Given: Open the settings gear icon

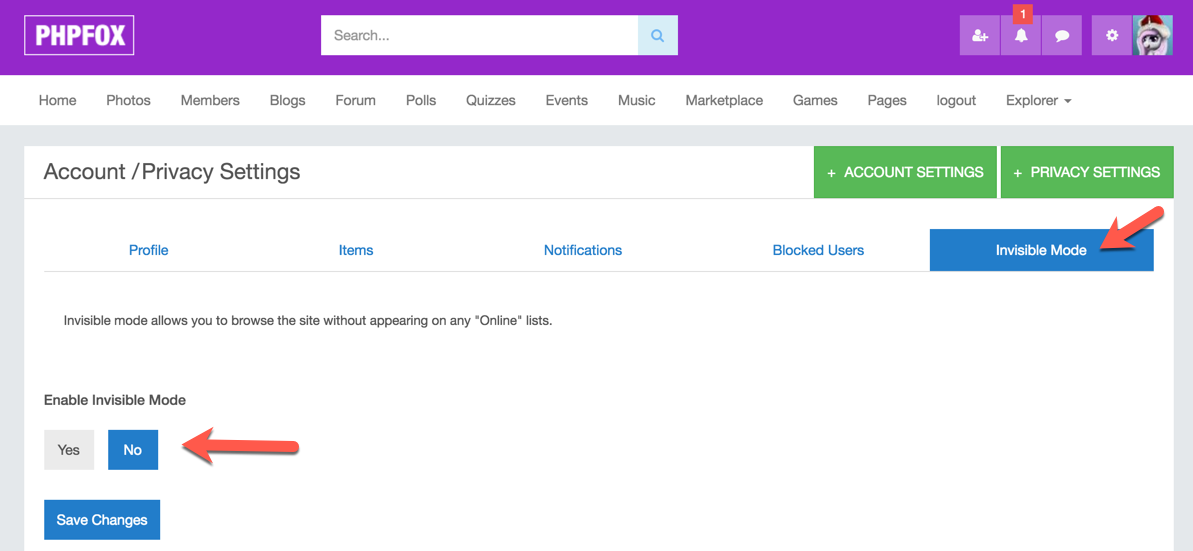Looking at the screenshot, I should [x=1111, y=36].
